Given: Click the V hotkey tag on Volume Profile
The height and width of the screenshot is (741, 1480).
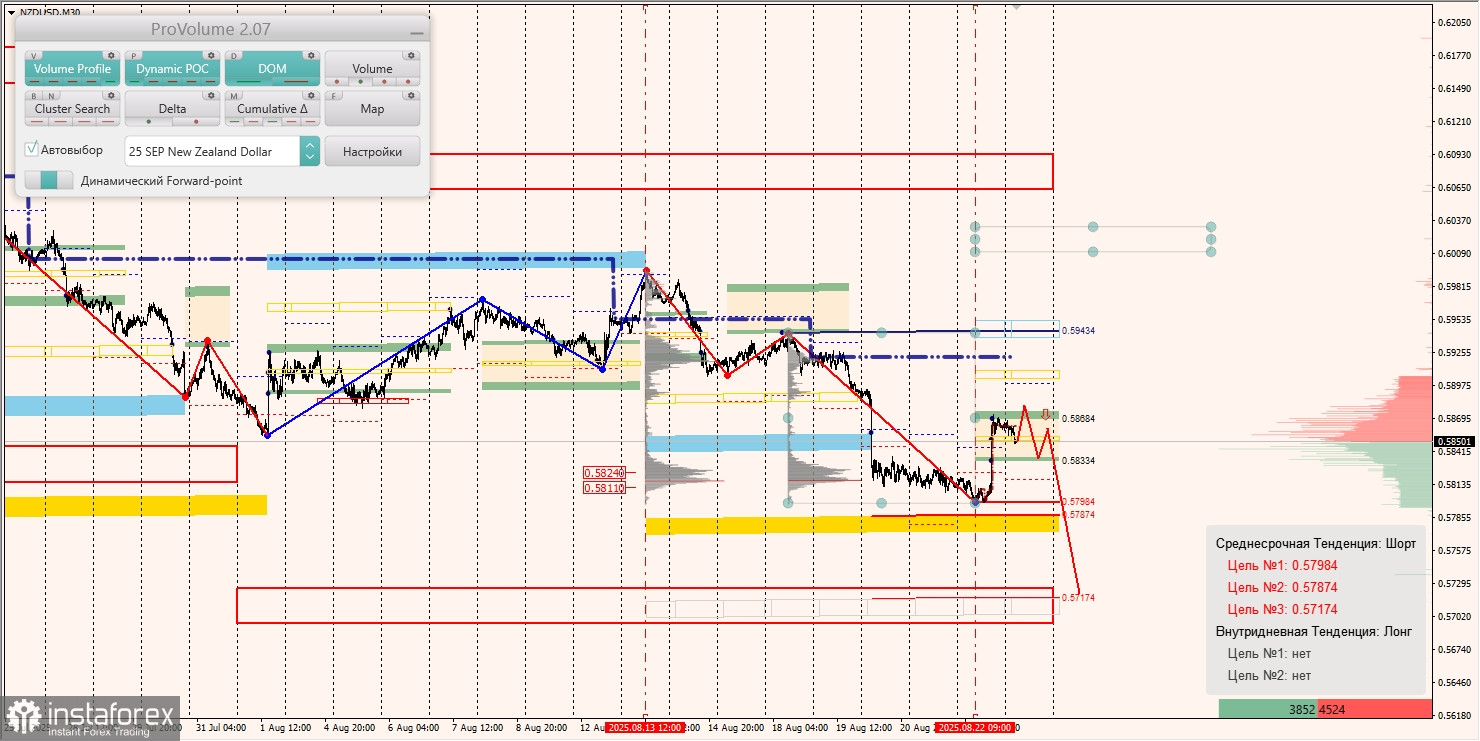Looking at the screenshot, I should click(33, 56).
